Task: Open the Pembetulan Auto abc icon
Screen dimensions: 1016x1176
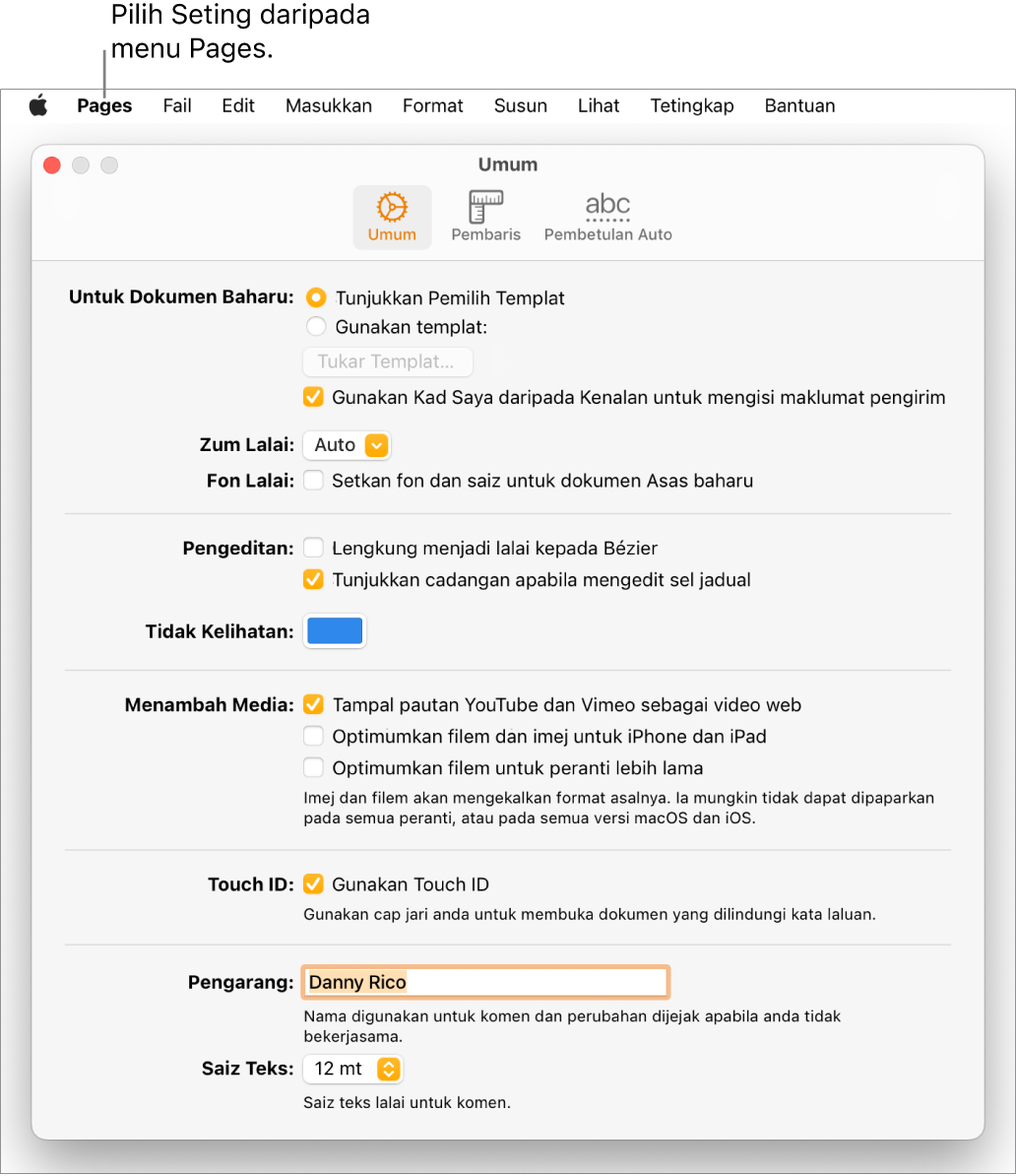Action: pos(607,217)
